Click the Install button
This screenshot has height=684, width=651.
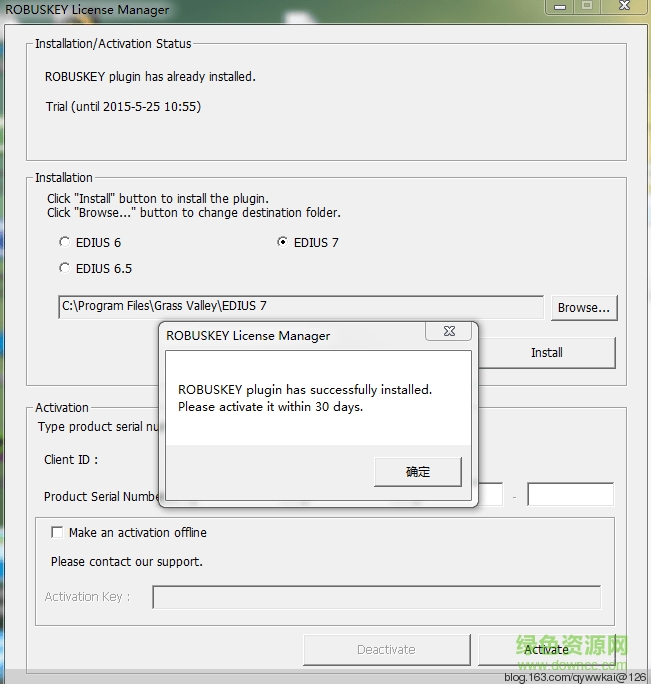(547, 352)
